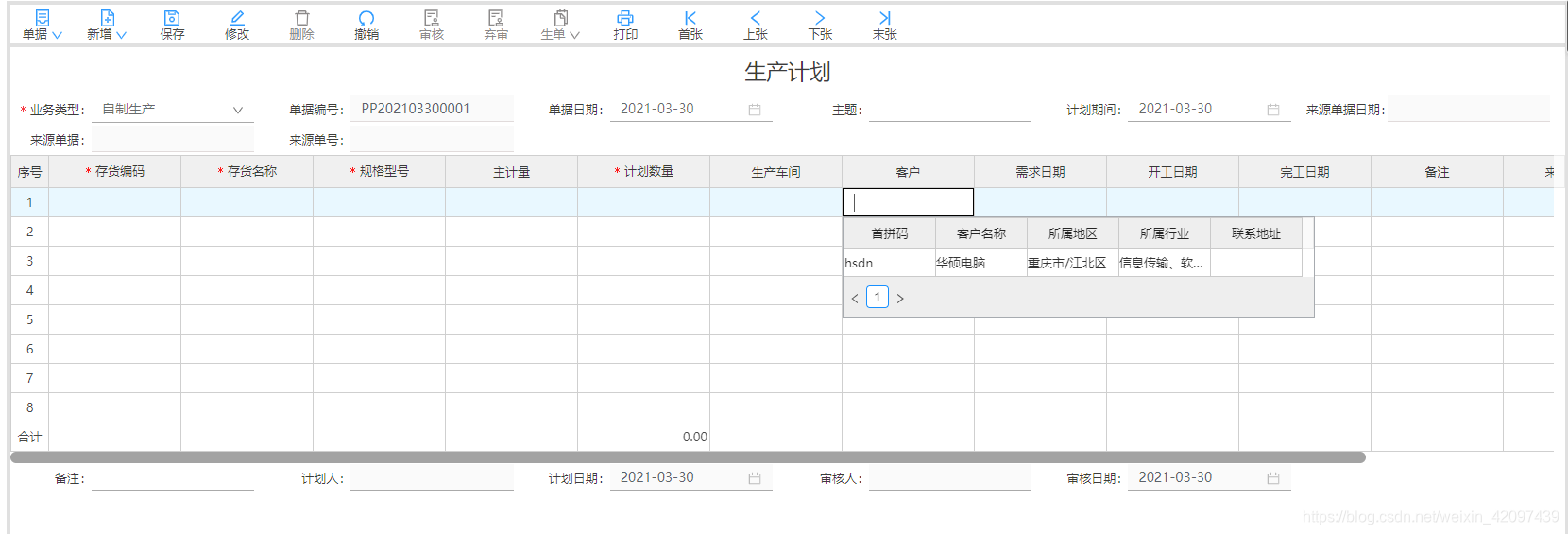1568x534 pixels.
Task: Select the 主计量 column header
Action: (x=511, y=172)
